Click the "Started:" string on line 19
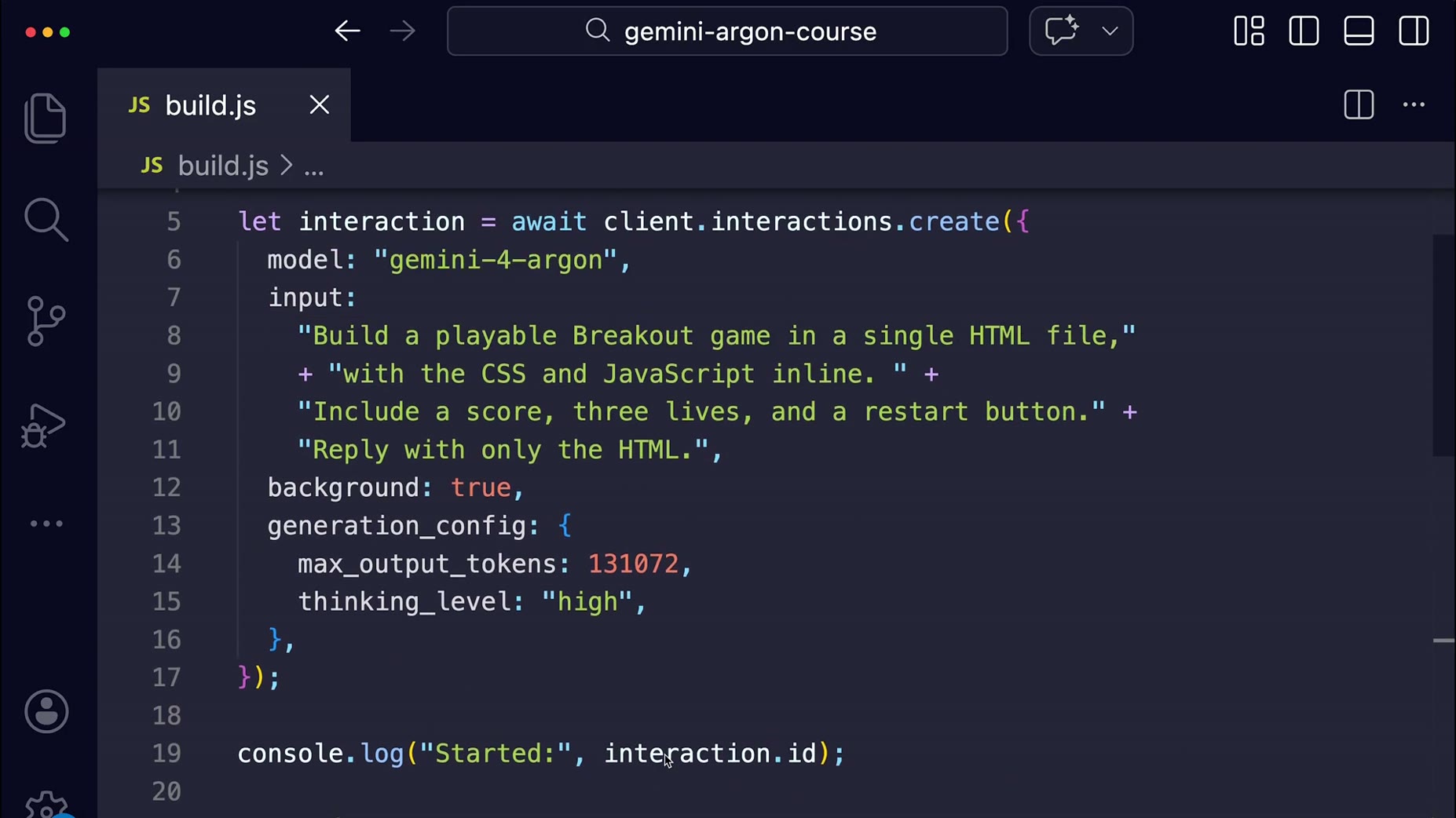This screenshot has width=1456, height=818. click(x=496, y=753)
